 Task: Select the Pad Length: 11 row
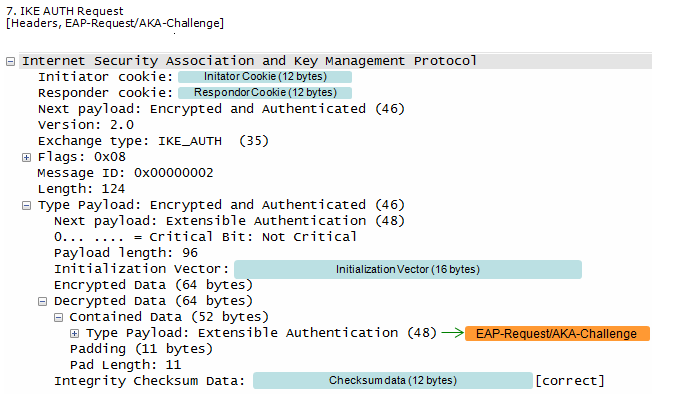click(125, 365)
